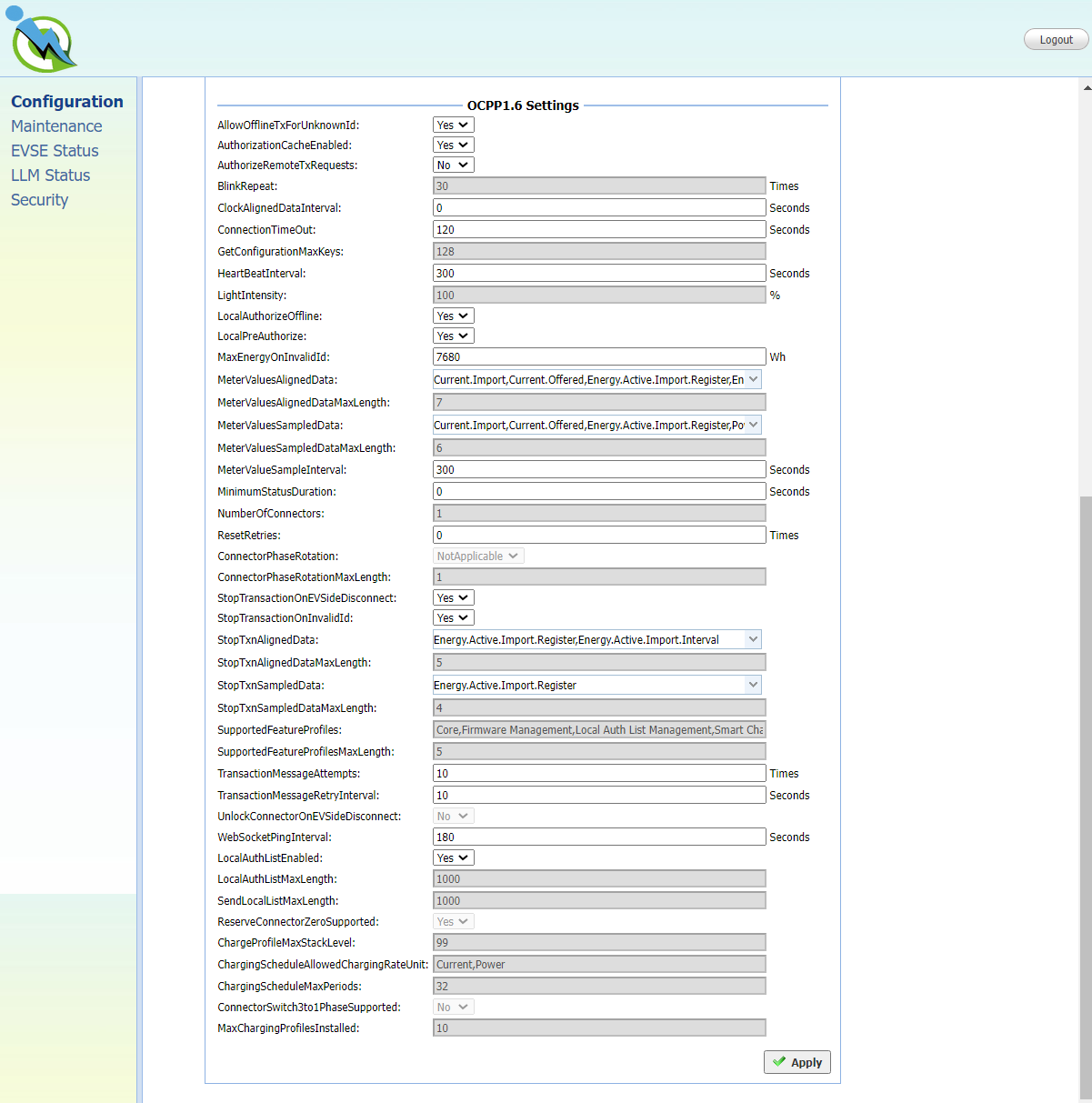Click the page vertical scrollbar thumb
Viewport: 1092px width, 1103px height.
(1086, 798)
